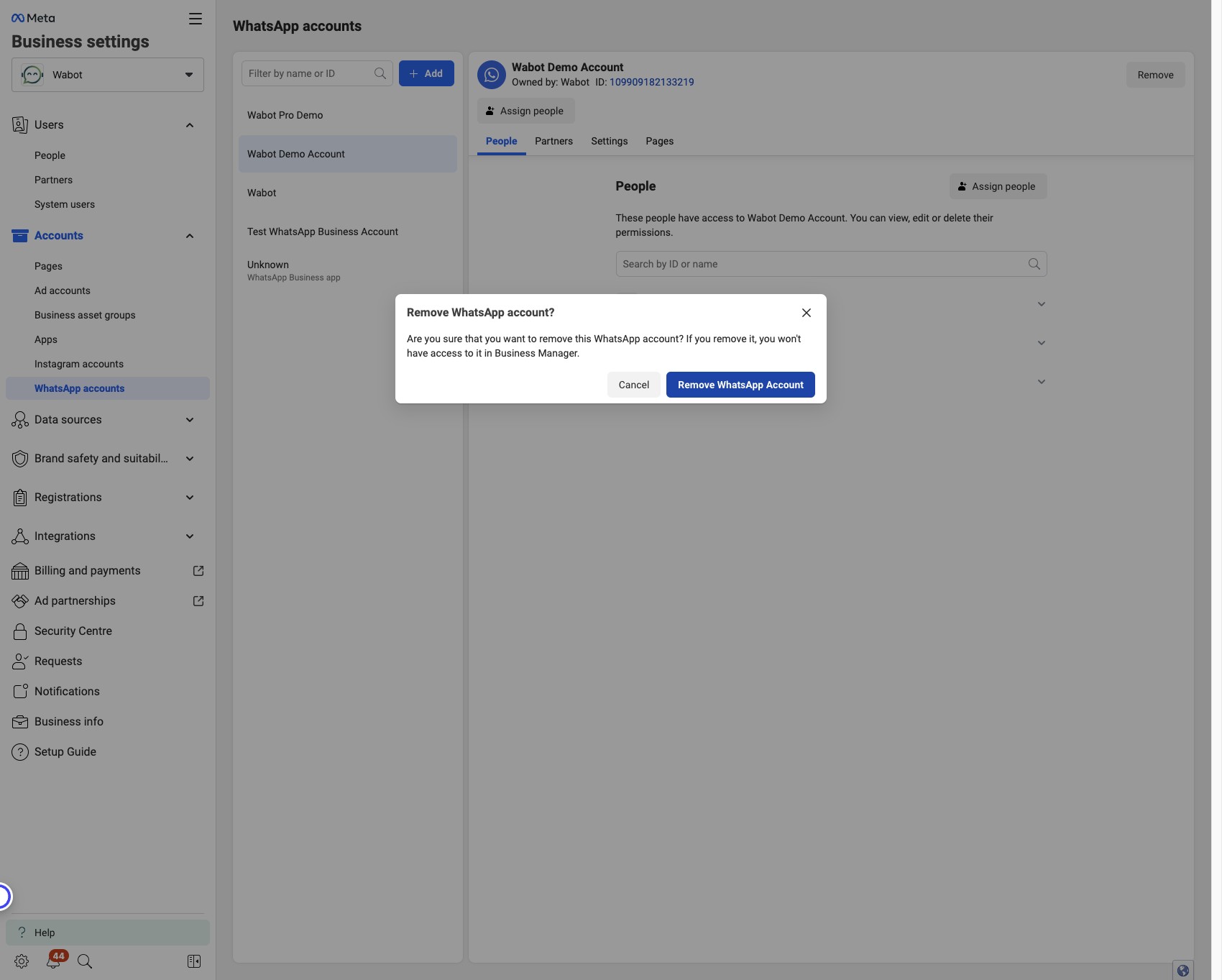Click the Search by ID or name field
This screenshot has width=1222, height=980.
click(831, 264)
